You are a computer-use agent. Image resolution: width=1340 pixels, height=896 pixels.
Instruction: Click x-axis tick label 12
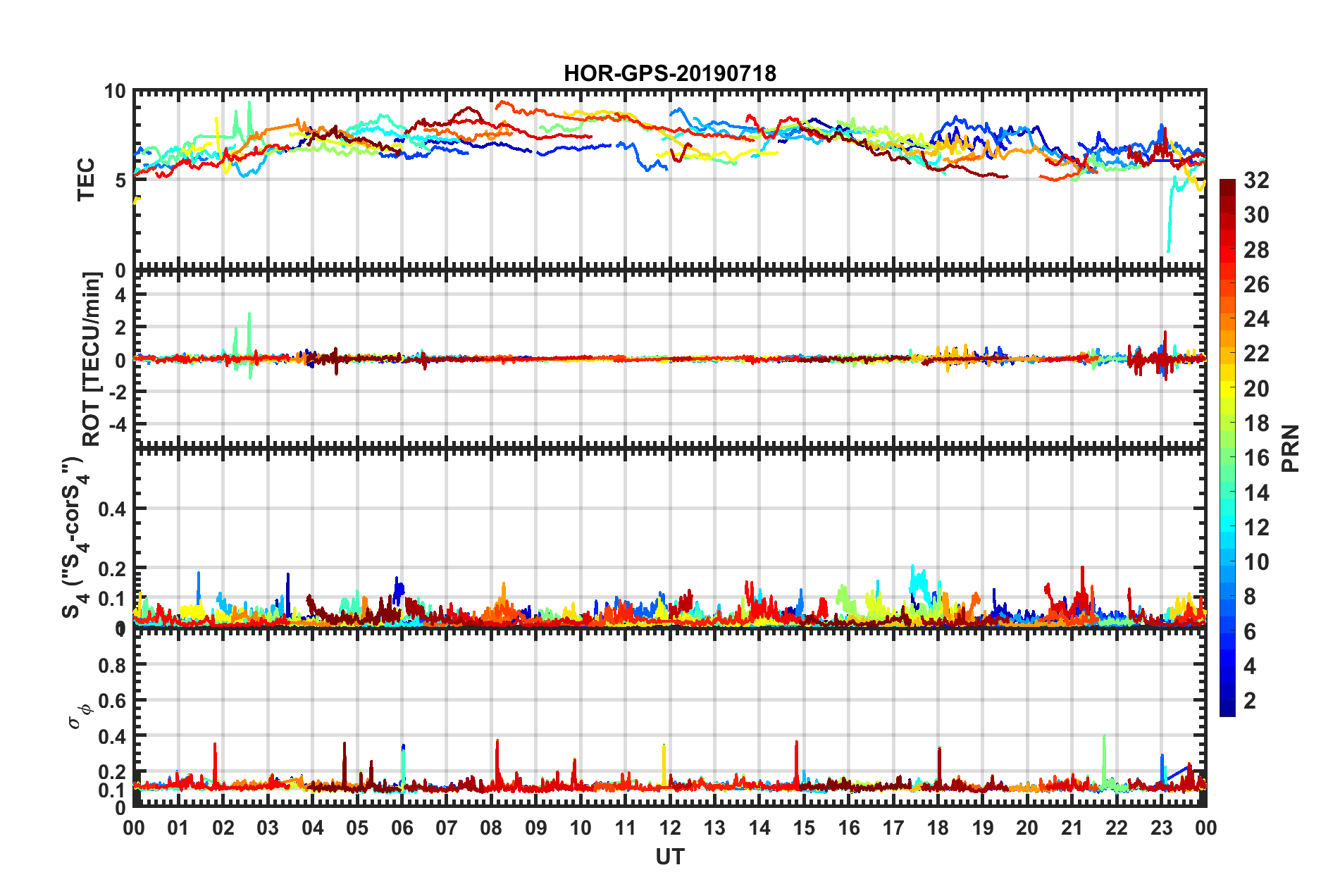(x=670, y=828)
